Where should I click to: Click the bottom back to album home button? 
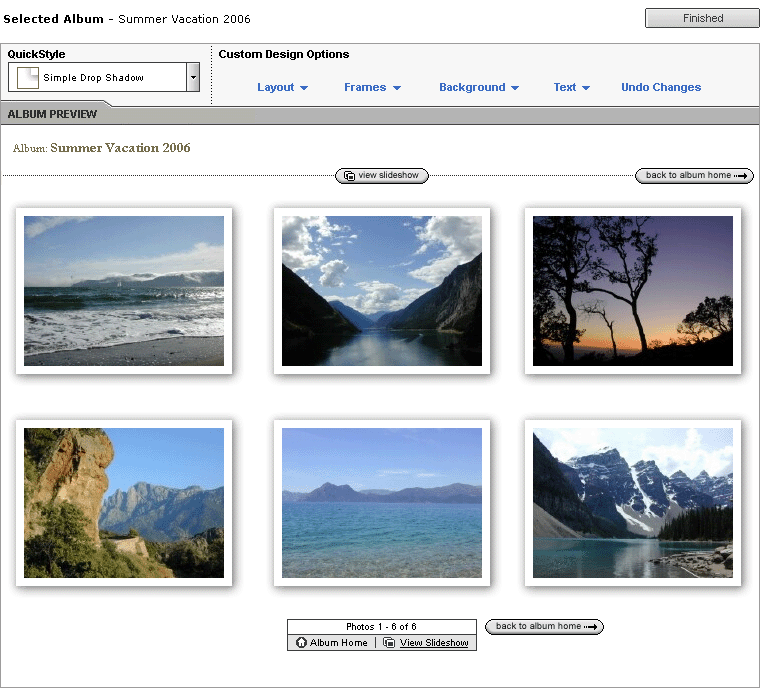point(544,627)
